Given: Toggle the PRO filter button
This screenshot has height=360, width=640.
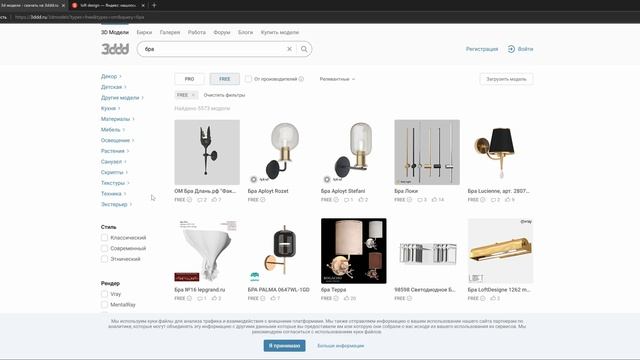Looking at the screenshot, I should pyautogui.click(x=189, y=79).
